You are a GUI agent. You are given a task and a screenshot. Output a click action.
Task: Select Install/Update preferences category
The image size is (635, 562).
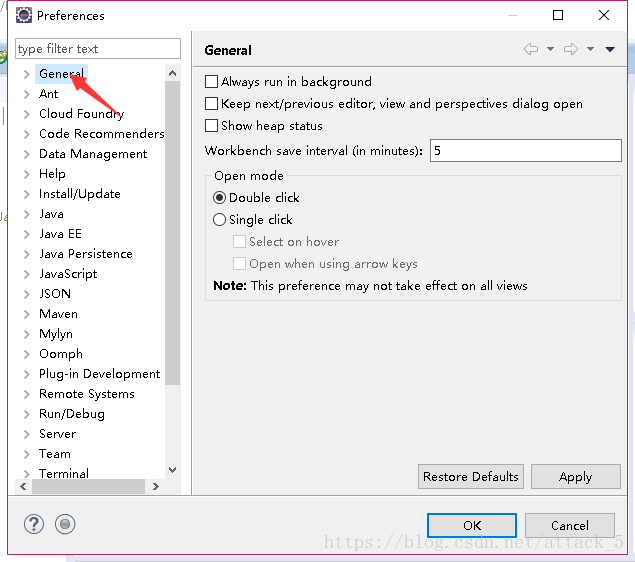click(80, 194)
